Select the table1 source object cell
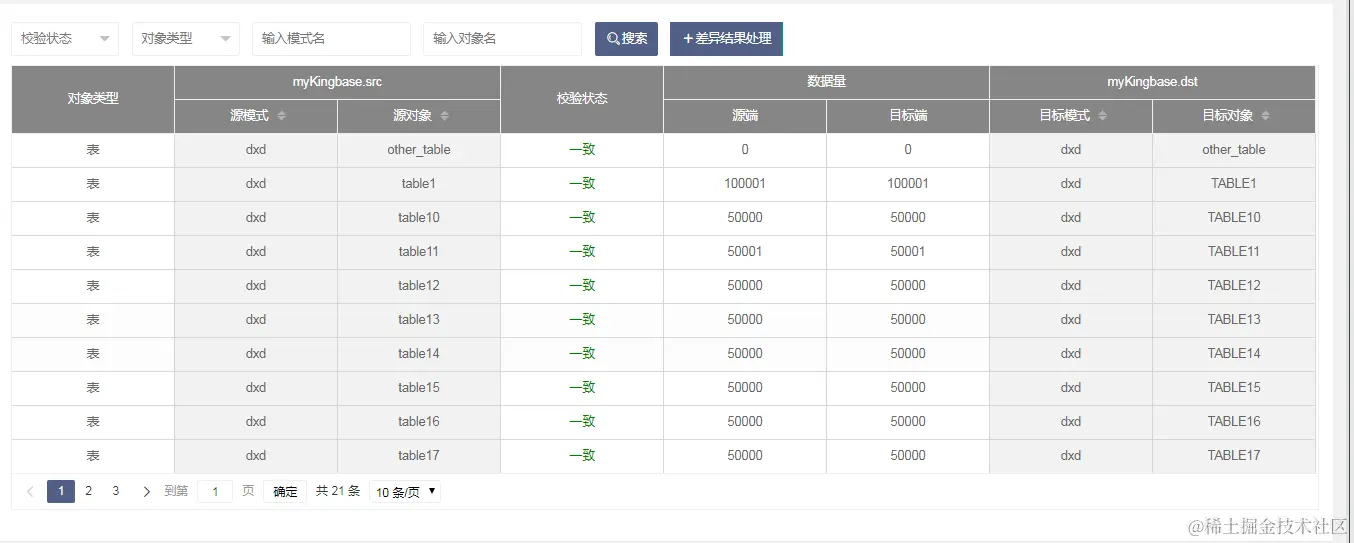Screen dimensions: 1354x543 tap(419, 184)
